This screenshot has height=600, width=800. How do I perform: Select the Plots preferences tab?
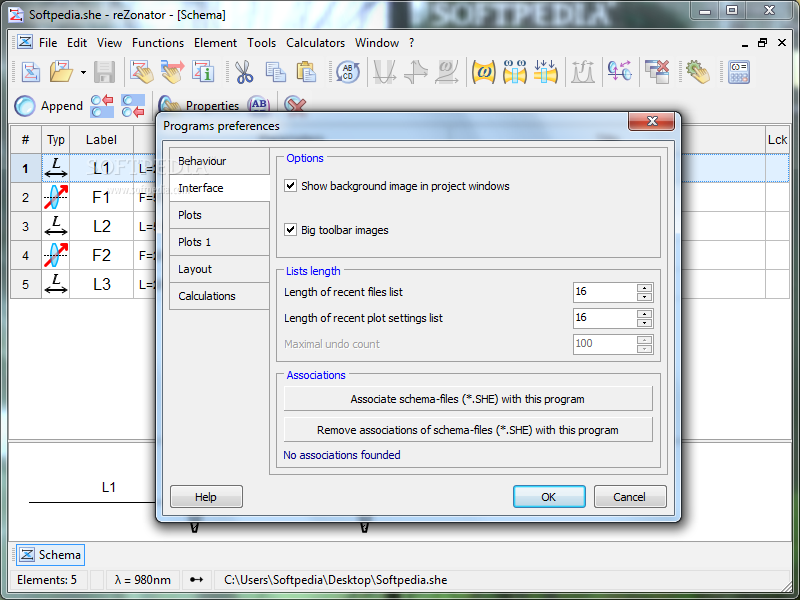point(219,215)
